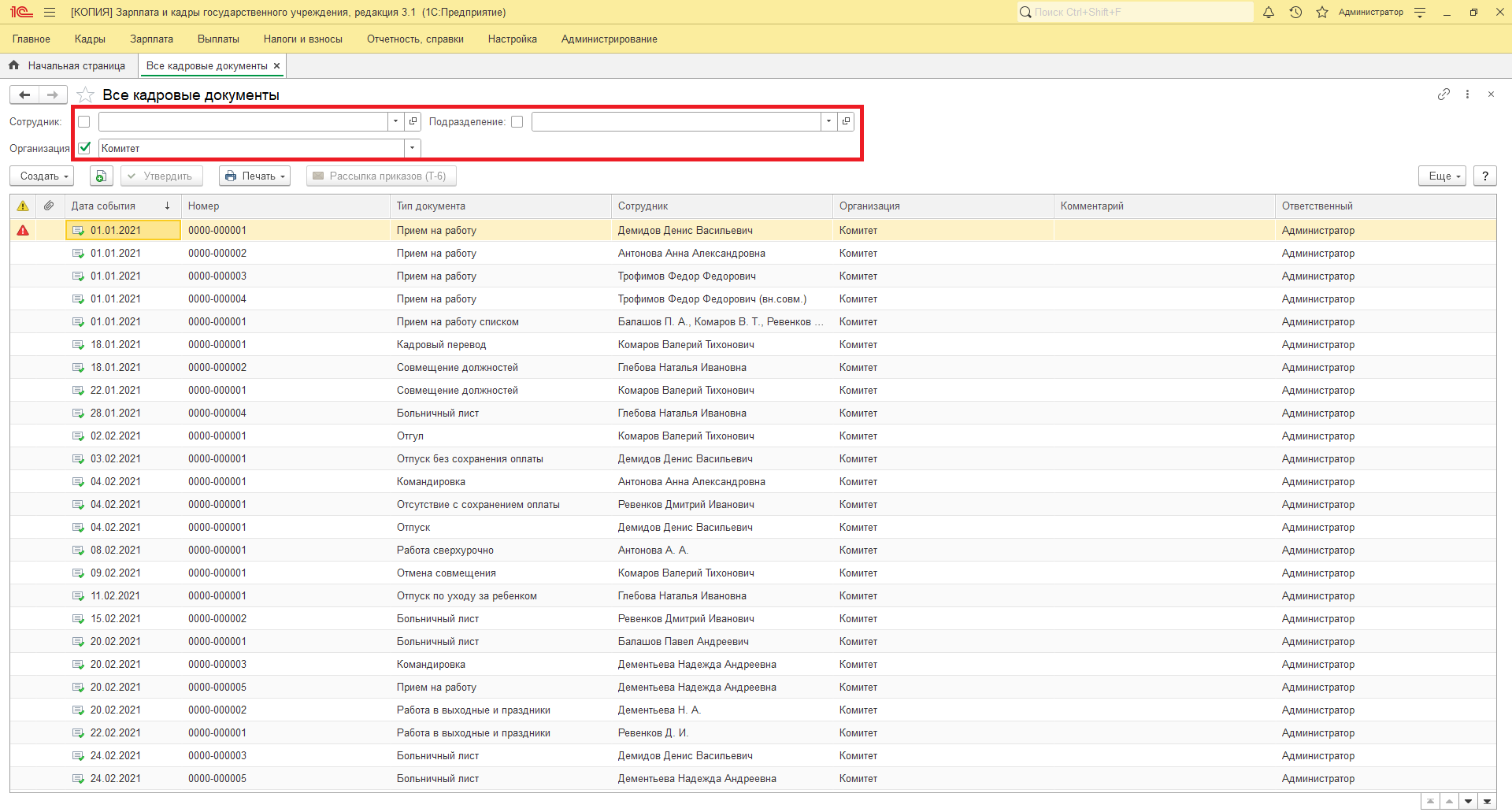
Task: Click the Администратор user name
Action: tap(1371, 12)
